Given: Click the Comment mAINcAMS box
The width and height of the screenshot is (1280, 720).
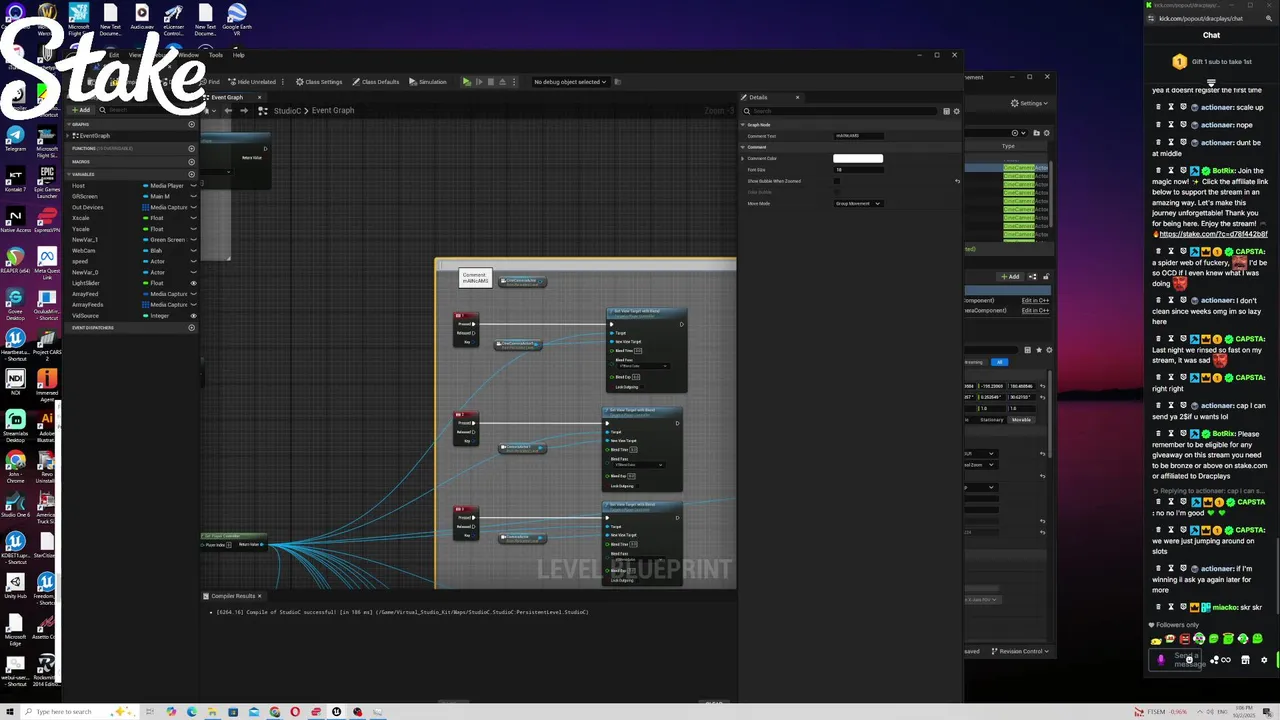Looking at the screenshot, I should point(475,278).
